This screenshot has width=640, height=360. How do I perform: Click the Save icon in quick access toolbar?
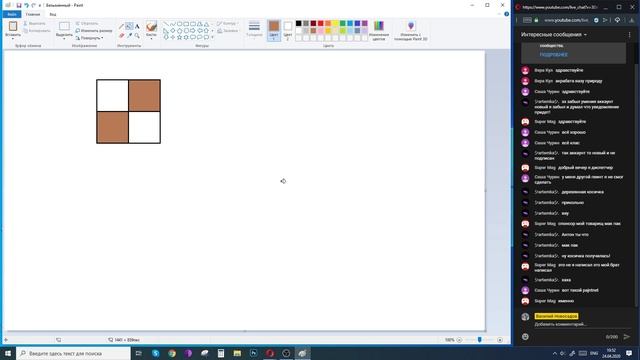pos(19,5)
